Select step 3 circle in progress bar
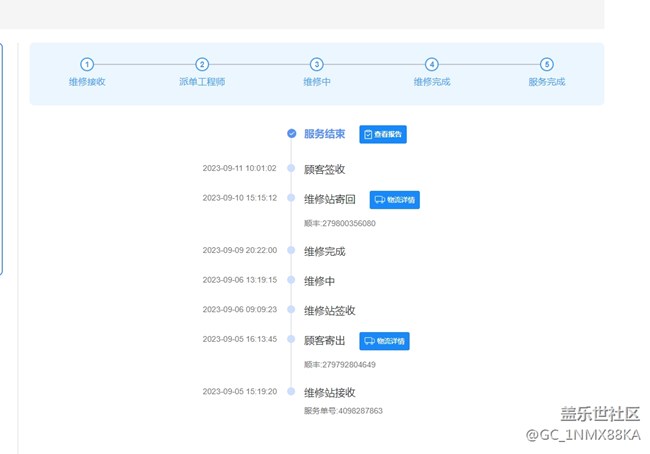The image size is (650, 454). click(317, 64)
